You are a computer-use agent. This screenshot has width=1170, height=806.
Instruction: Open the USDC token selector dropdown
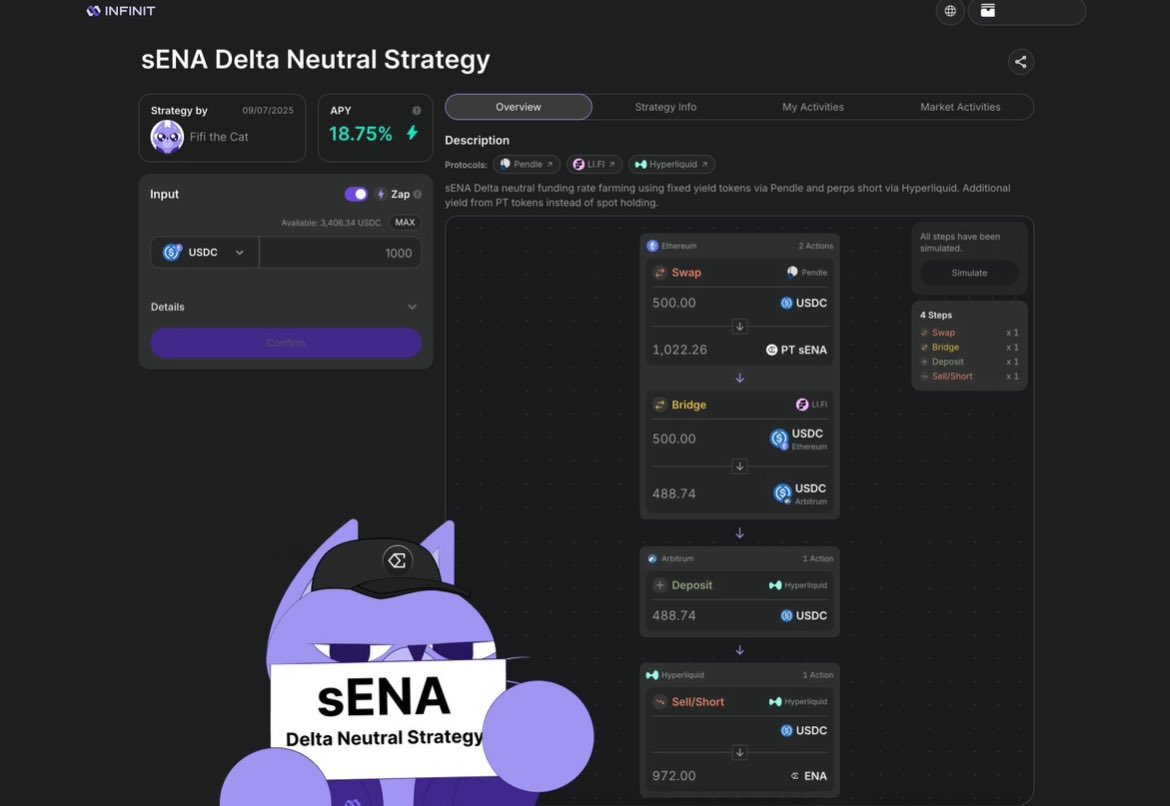pyautogui.click(x=205, y=253)
